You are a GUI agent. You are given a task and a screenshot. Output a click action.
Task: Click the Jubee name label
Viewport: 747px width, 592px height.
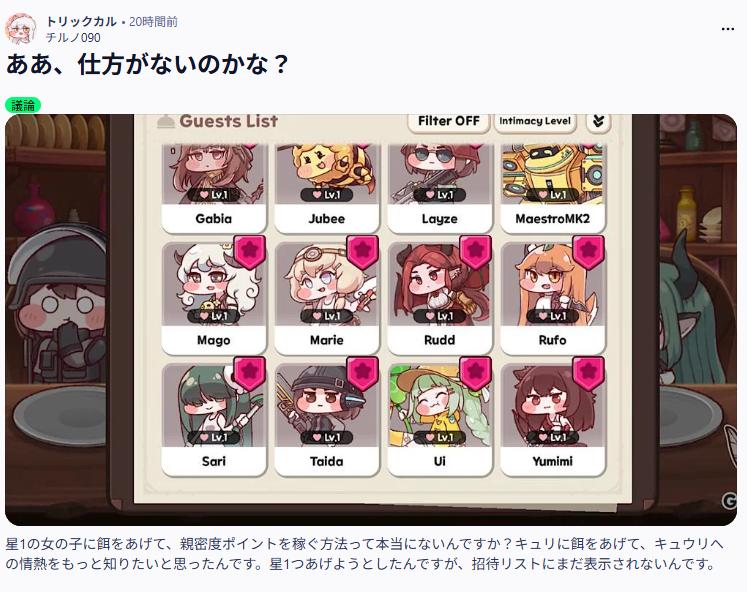[x=326, y=219]
